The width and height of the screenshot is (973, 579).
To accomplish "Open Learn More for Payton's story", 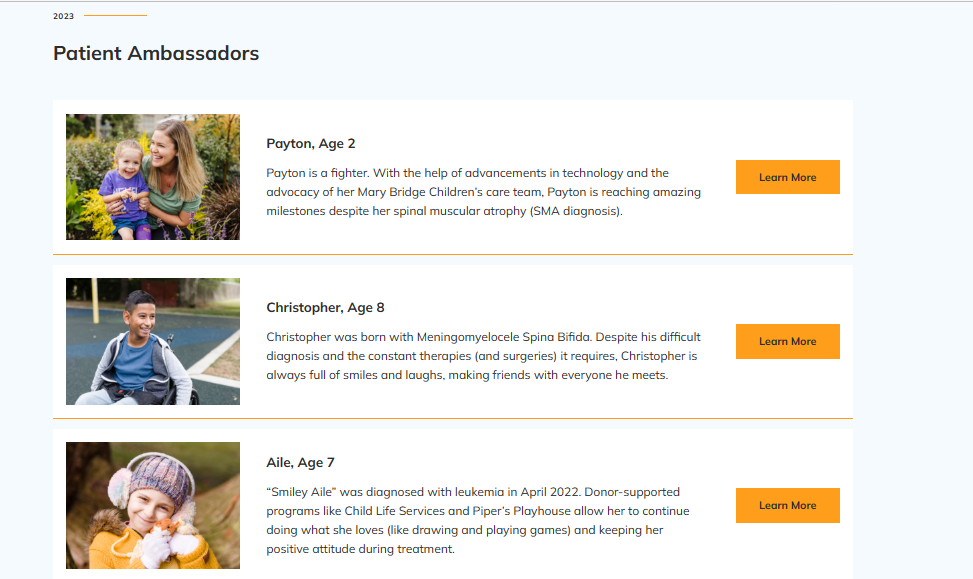I will pos(787,177).
